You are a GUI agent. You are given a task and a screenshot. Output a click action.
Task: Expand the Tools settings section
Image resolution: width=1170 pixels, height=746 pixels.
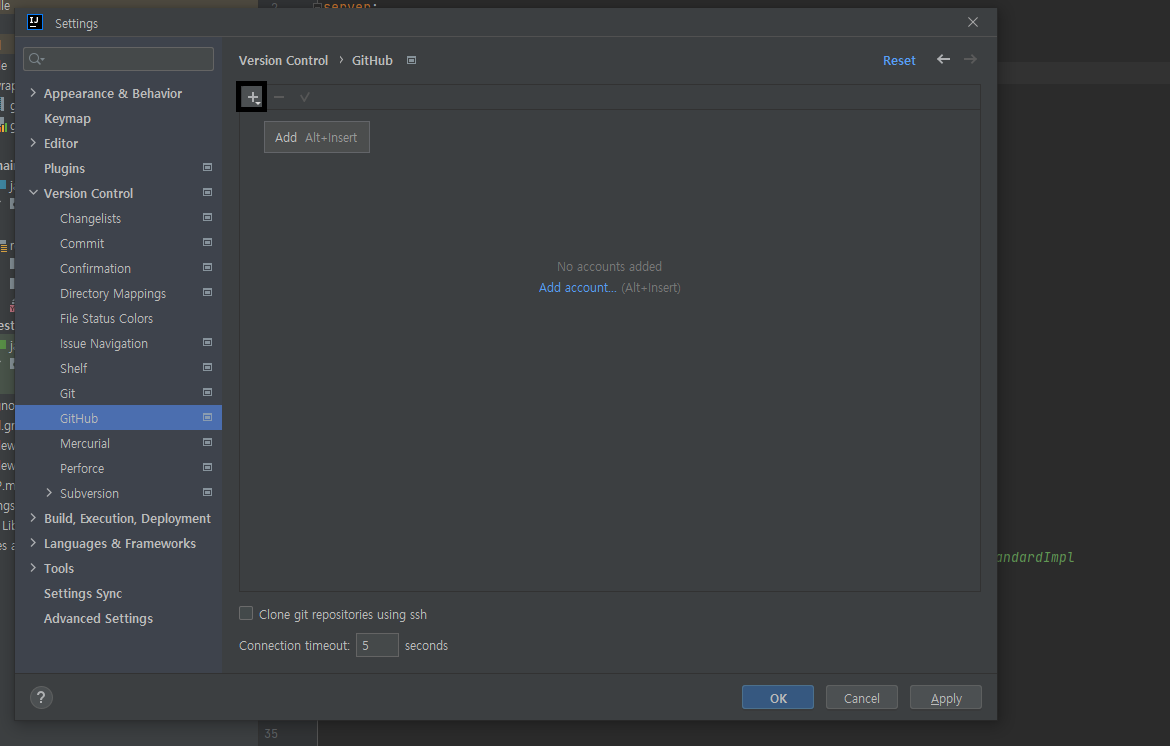[33, 568]
